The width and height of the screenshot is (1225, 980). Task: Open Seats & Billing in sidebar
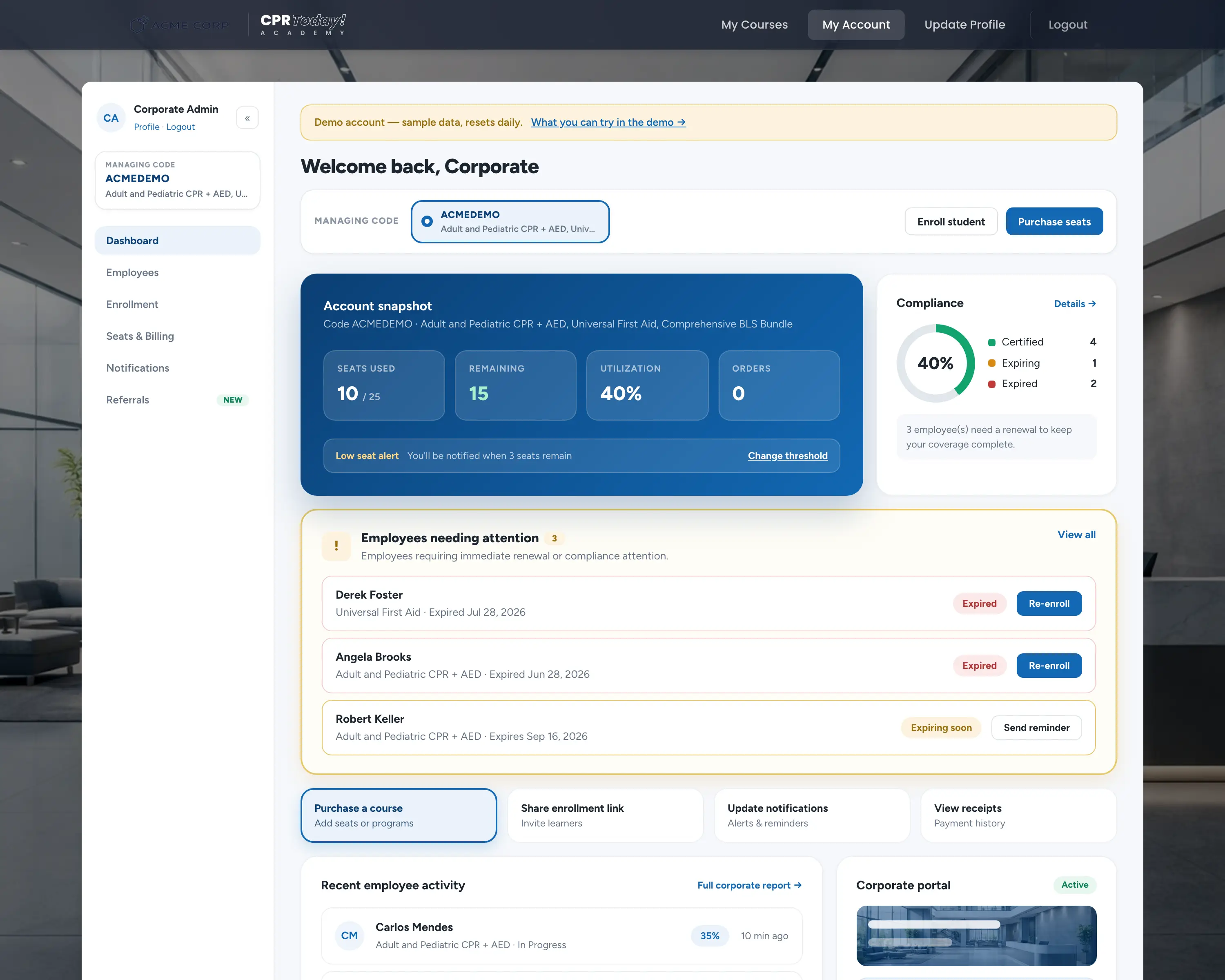point(177,336)
